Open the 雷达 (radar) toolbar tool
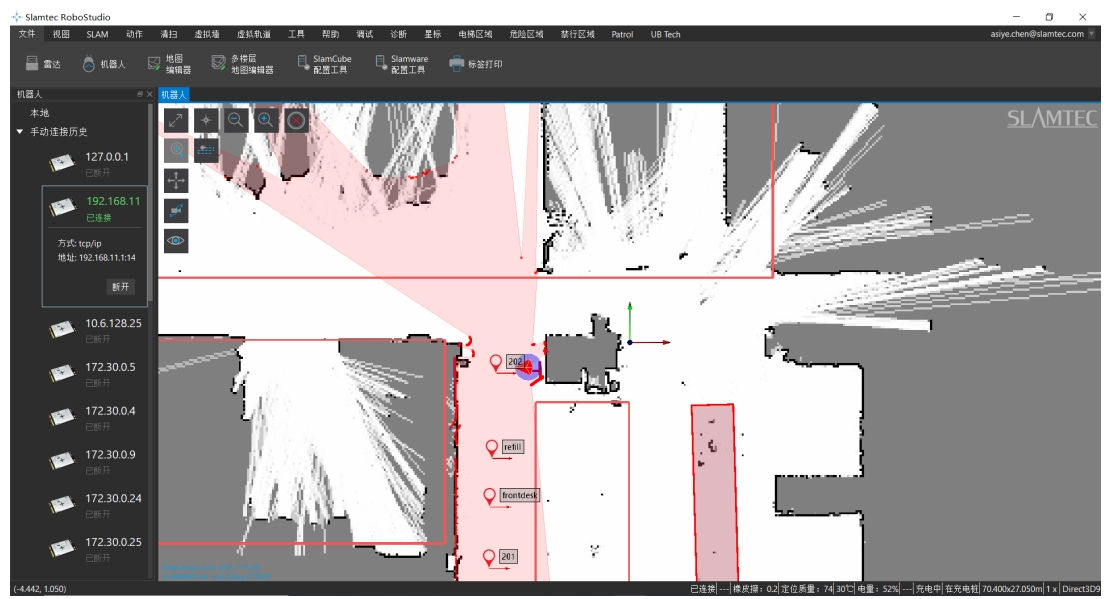The image size is (1107, 599). pyautogui.click(x=43, y=64)
